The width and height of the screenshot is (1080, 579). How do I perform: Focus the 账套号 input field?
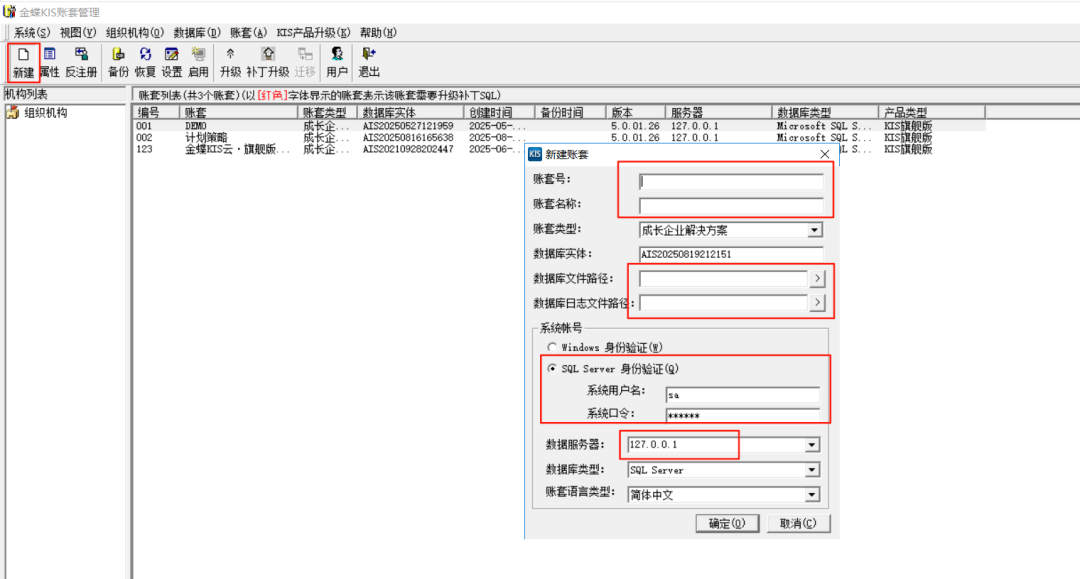click(x=731, y=181)
